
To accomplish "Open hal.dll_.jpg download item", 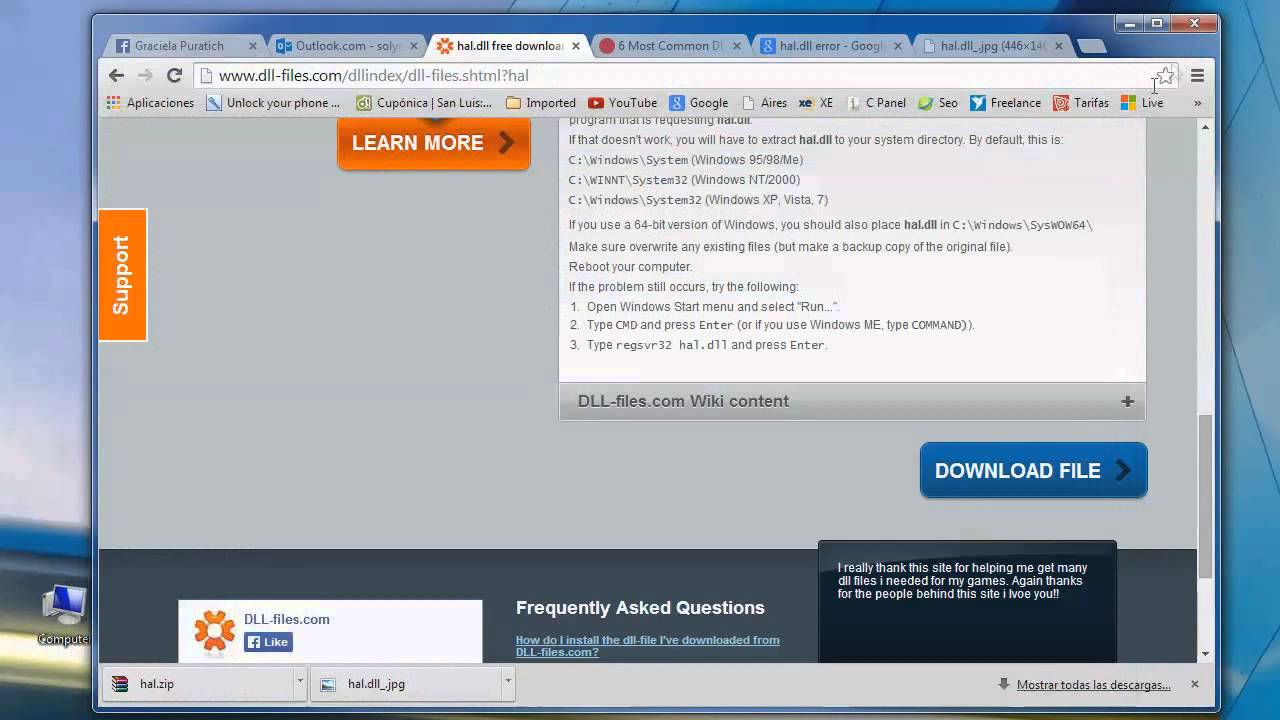I will pos(407,684).
